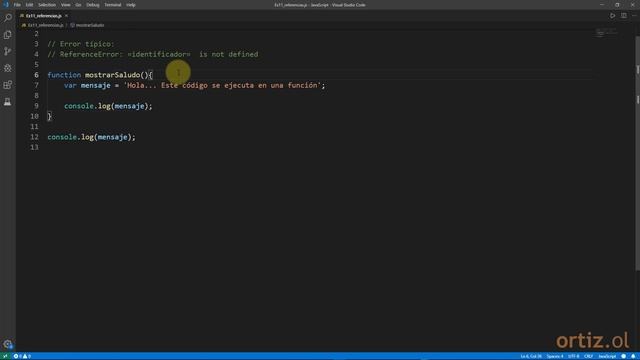This screenshot has width=640, height=360.
Task: Open the File menu
Action: [17, 5]
